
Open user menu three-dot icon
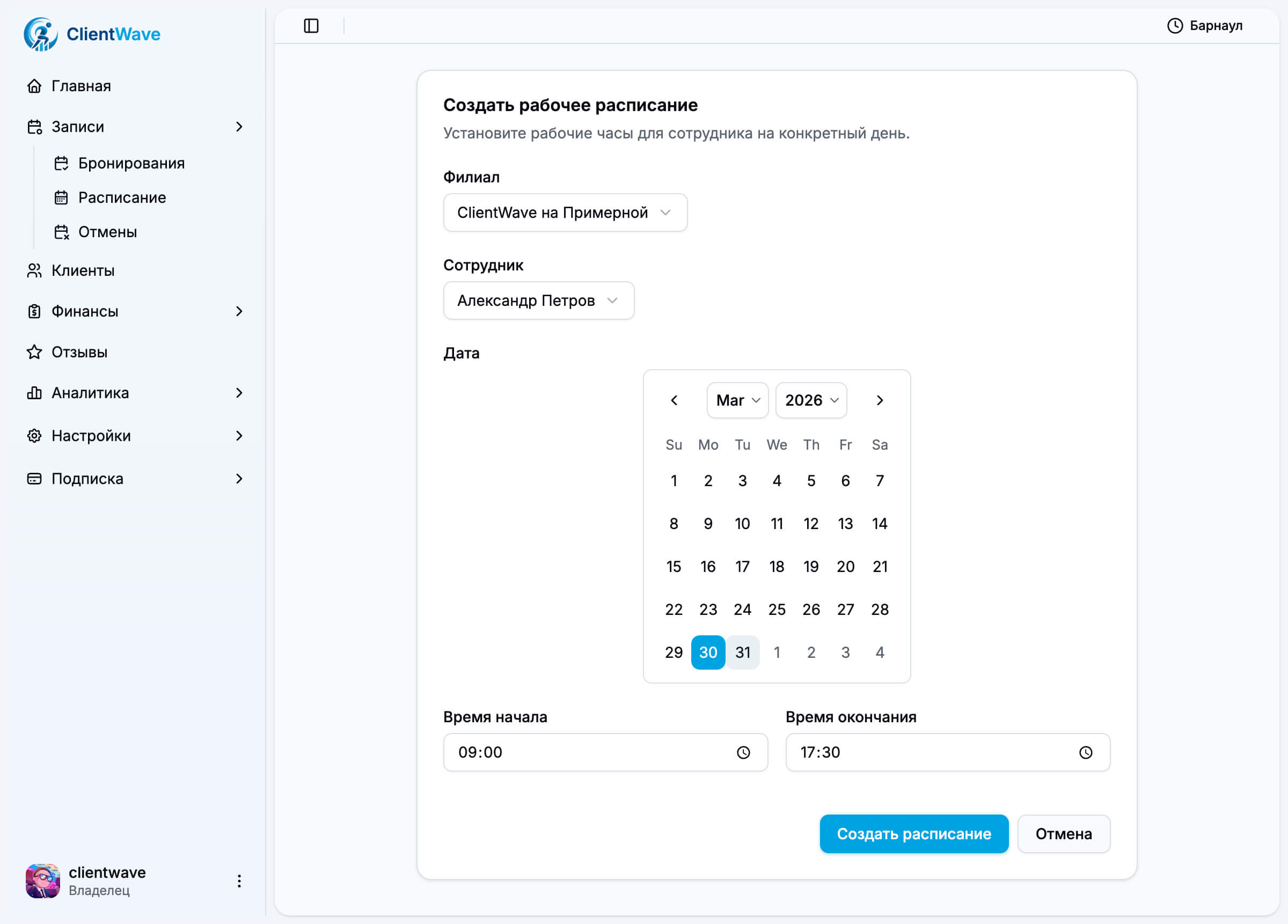239,881
